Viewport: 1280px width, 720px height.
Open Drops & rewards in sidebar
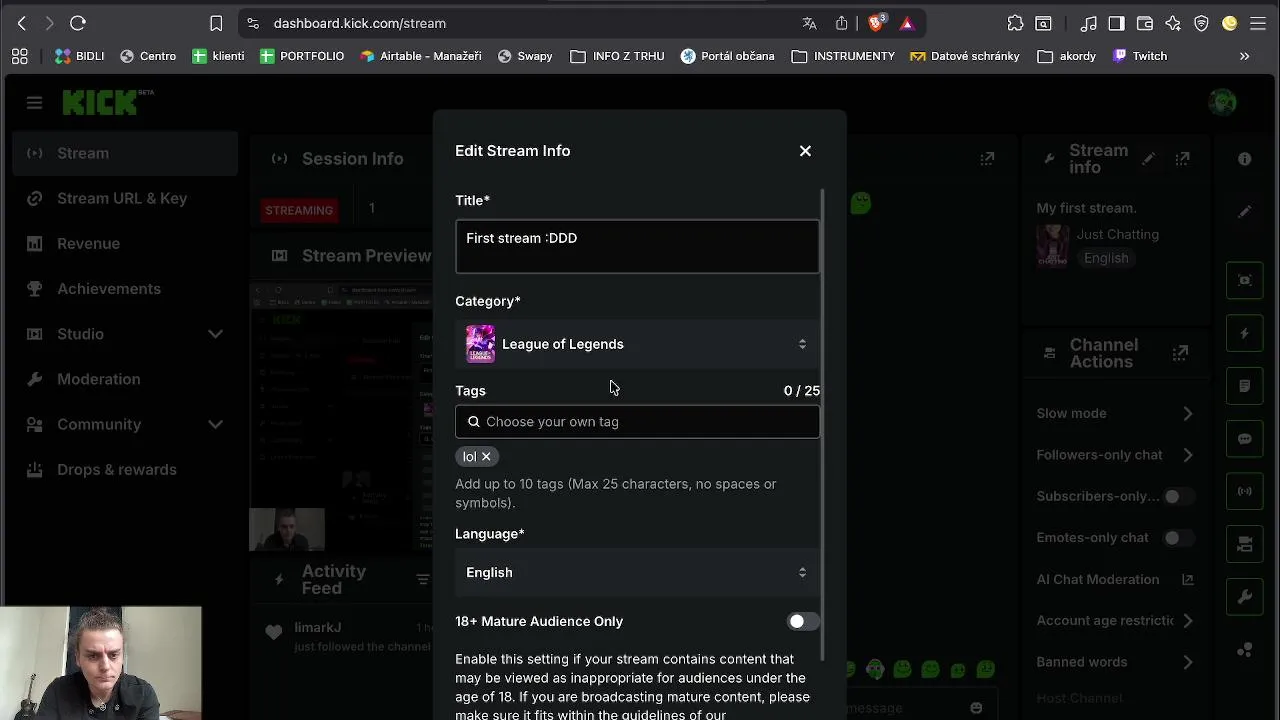[125, 469]
